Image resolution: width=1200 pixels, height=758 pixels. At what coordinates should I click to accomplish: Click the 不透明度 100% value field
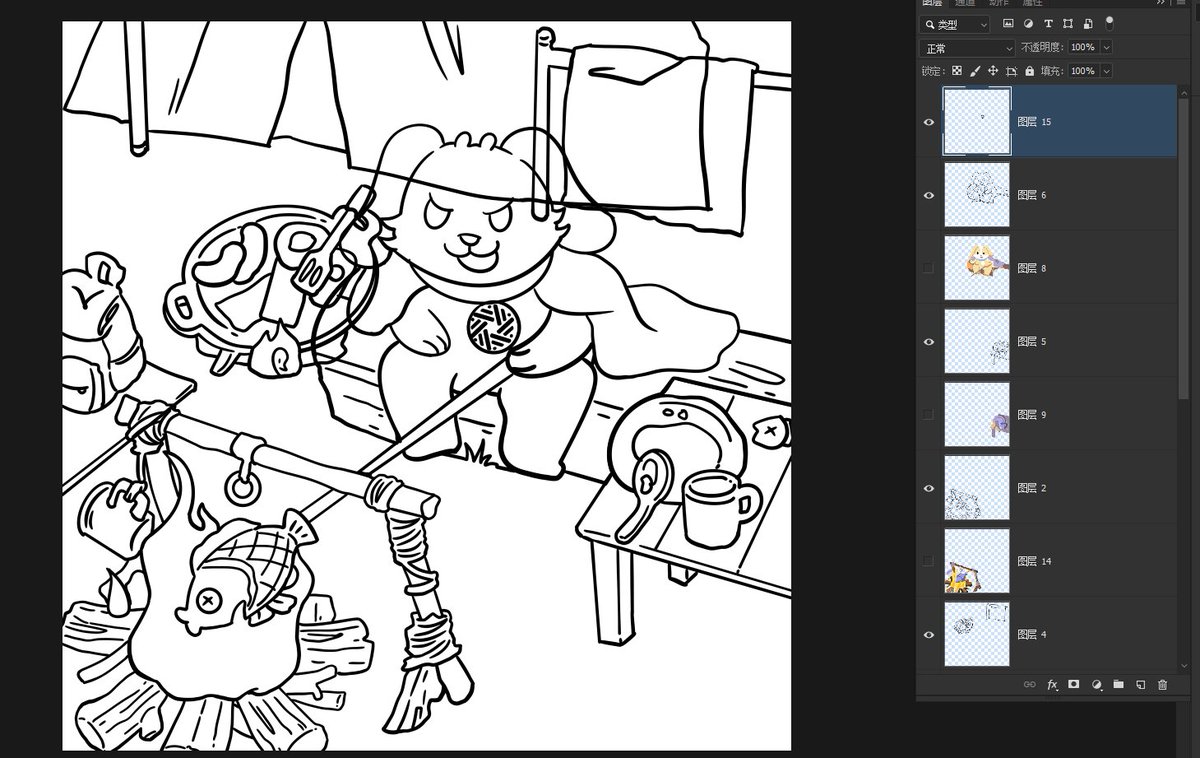tap(1083, 47)
